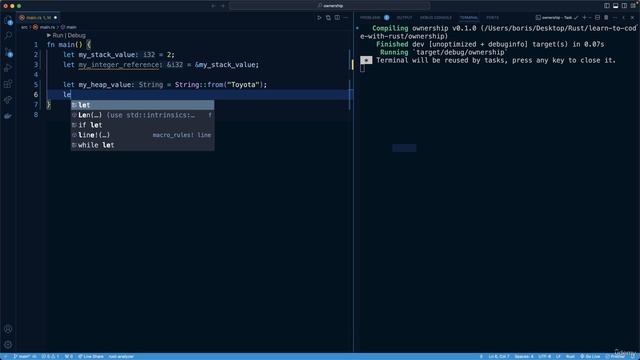Image resolution: width=640 pixels, height=360 pixels.
Task: Choose the 'len(…)' autocomplete suggestion
Action: pyautogui.click(x=142, y=115)
